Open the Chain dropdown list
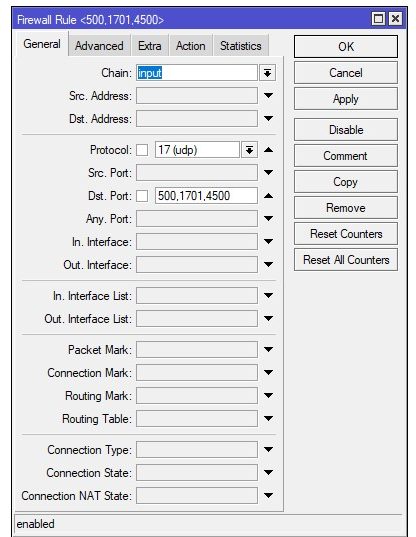416x537 pixels. [267, 73]
